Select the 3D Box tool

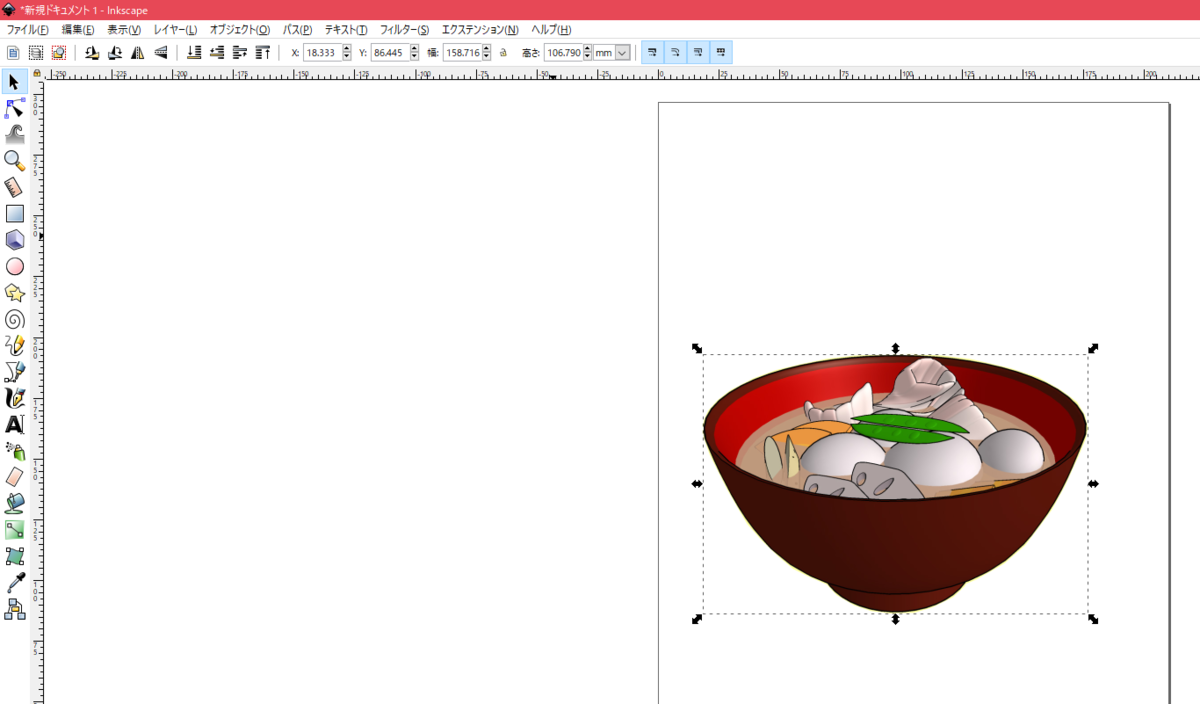[14, 240]
